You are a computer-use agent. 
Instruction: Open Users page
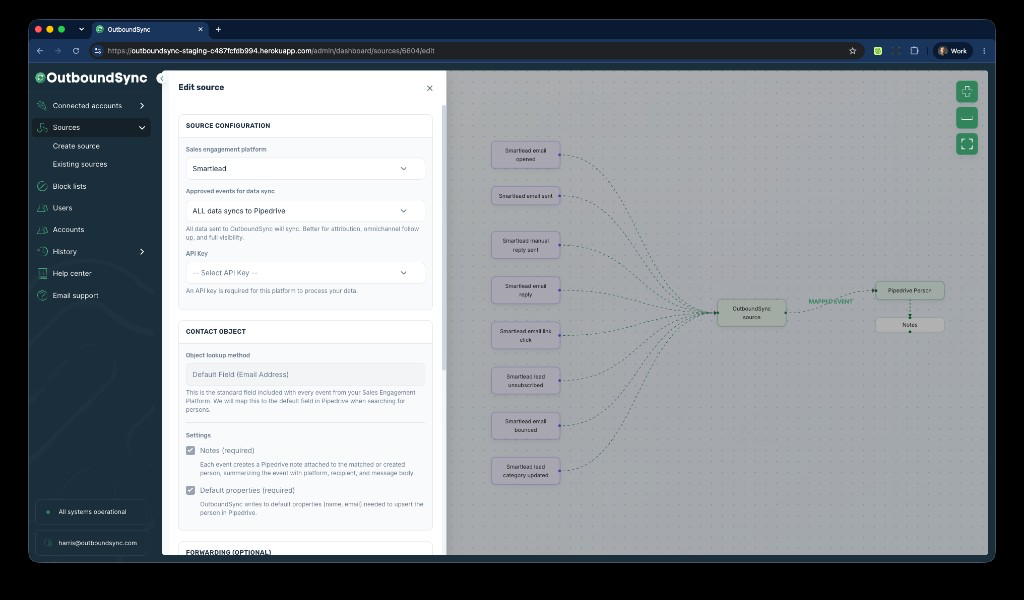[x=62, y=208]
